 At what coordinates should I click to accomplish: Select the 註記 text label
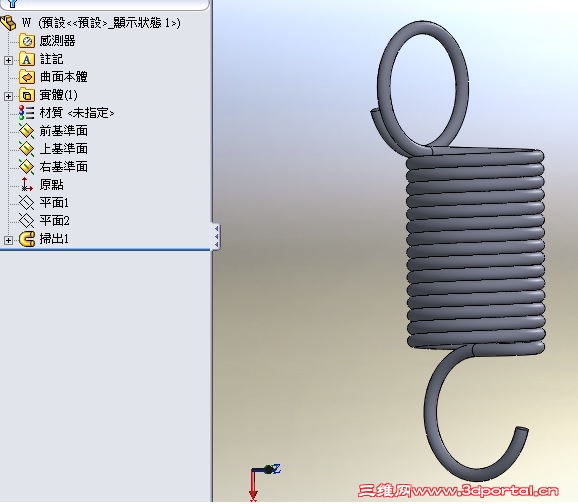tap(52, 59)
